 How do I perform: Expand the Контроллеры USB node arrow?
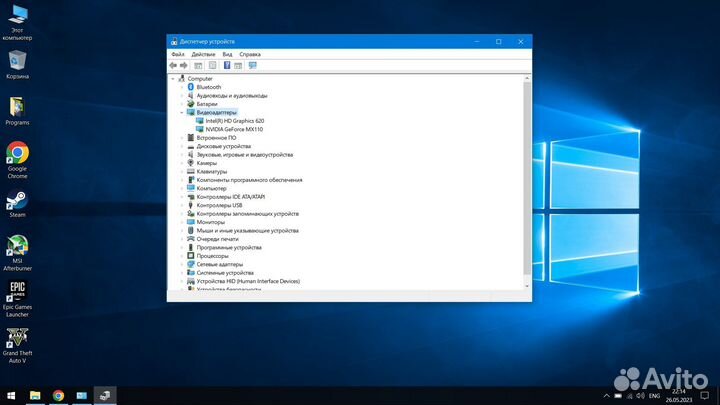pos(182,205)
